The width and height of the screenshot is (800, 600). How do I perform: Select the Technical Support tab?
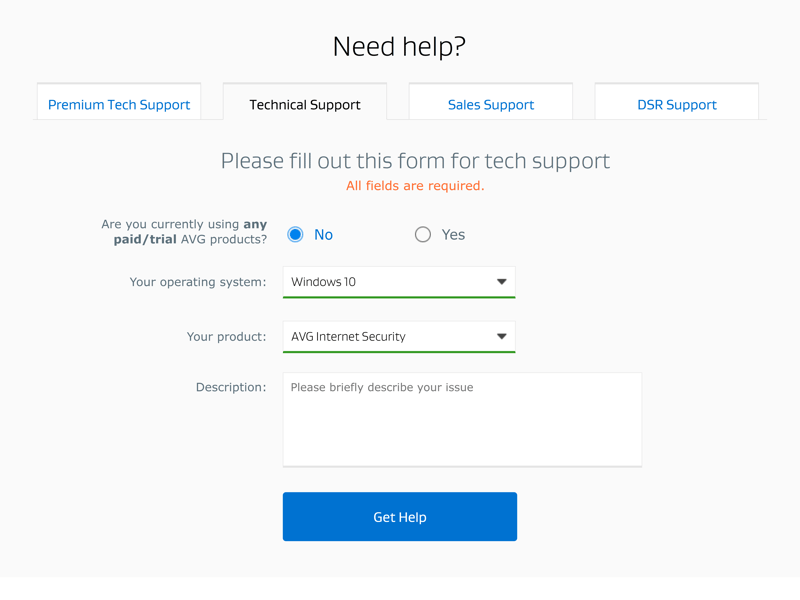(305, 102)
